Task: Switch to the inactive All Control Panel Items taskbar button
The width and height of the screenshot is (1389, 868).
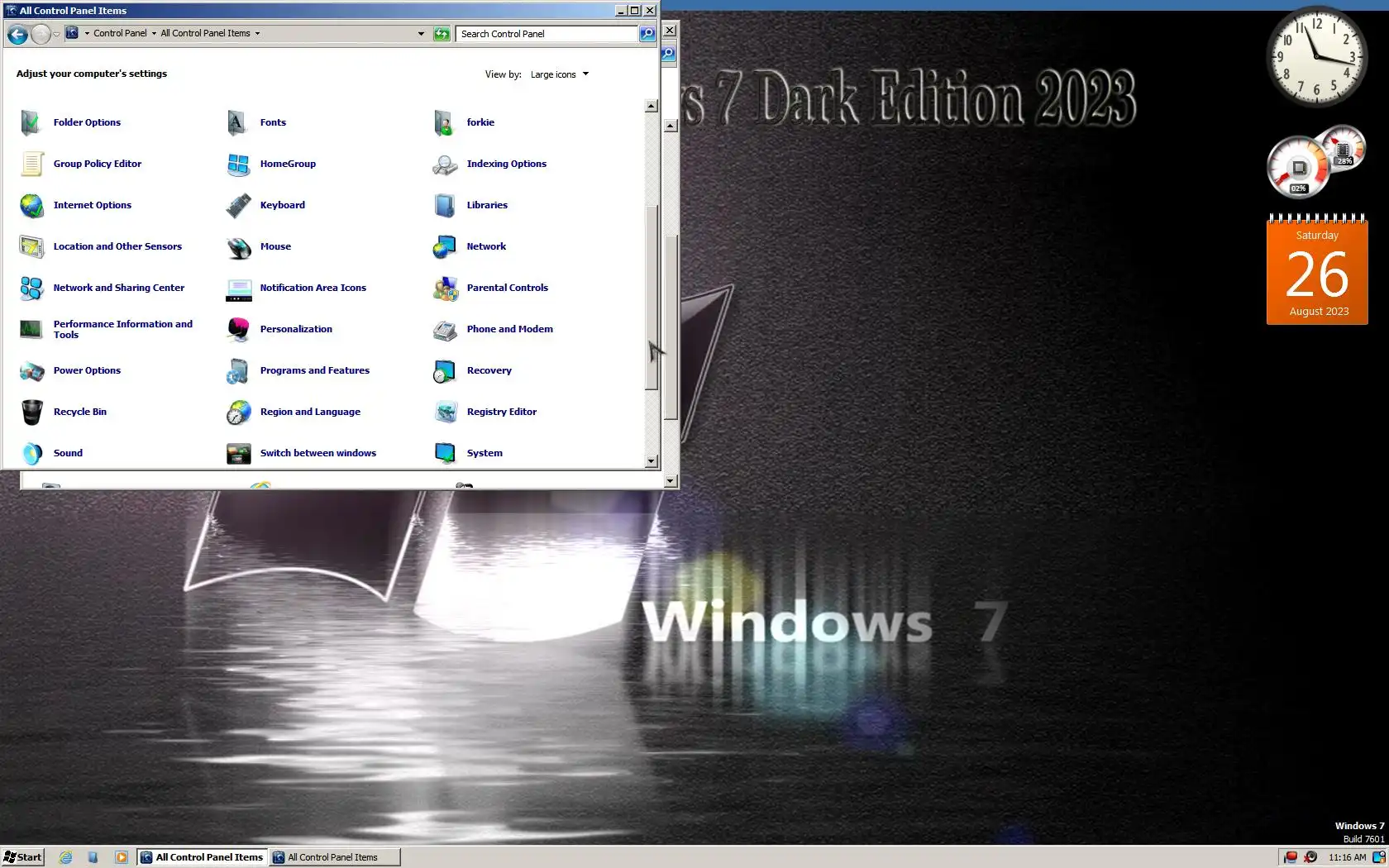Action: [335, 857]
